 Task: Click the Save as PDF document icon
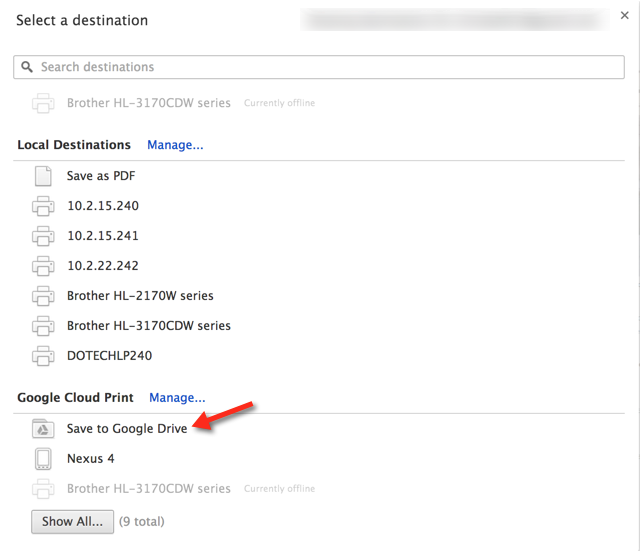(43, 176)
